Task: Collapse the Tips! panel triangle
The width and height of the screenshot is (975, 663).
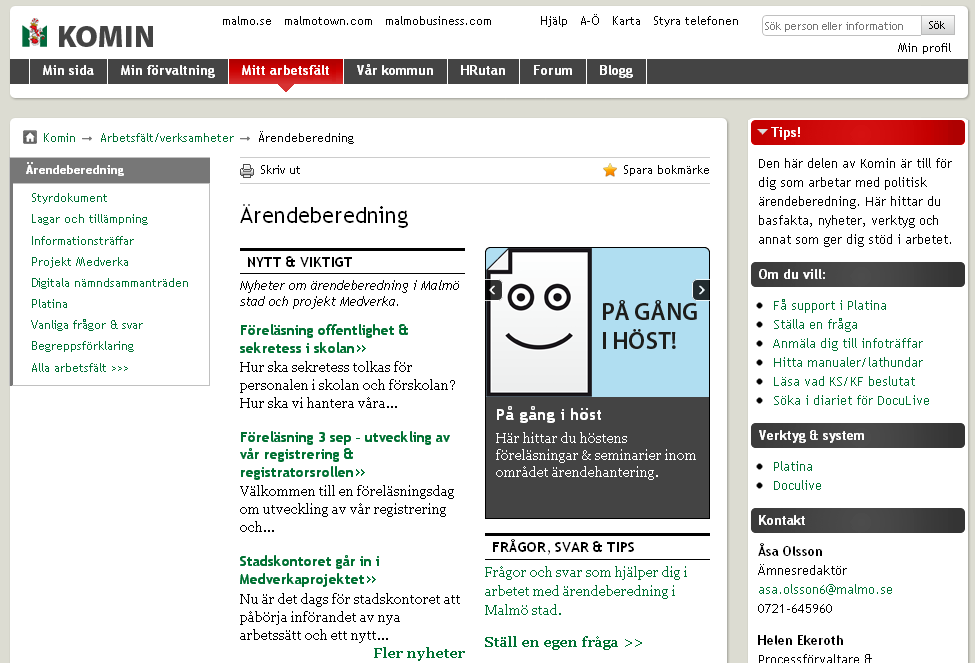Action: (x=762, y=132)
